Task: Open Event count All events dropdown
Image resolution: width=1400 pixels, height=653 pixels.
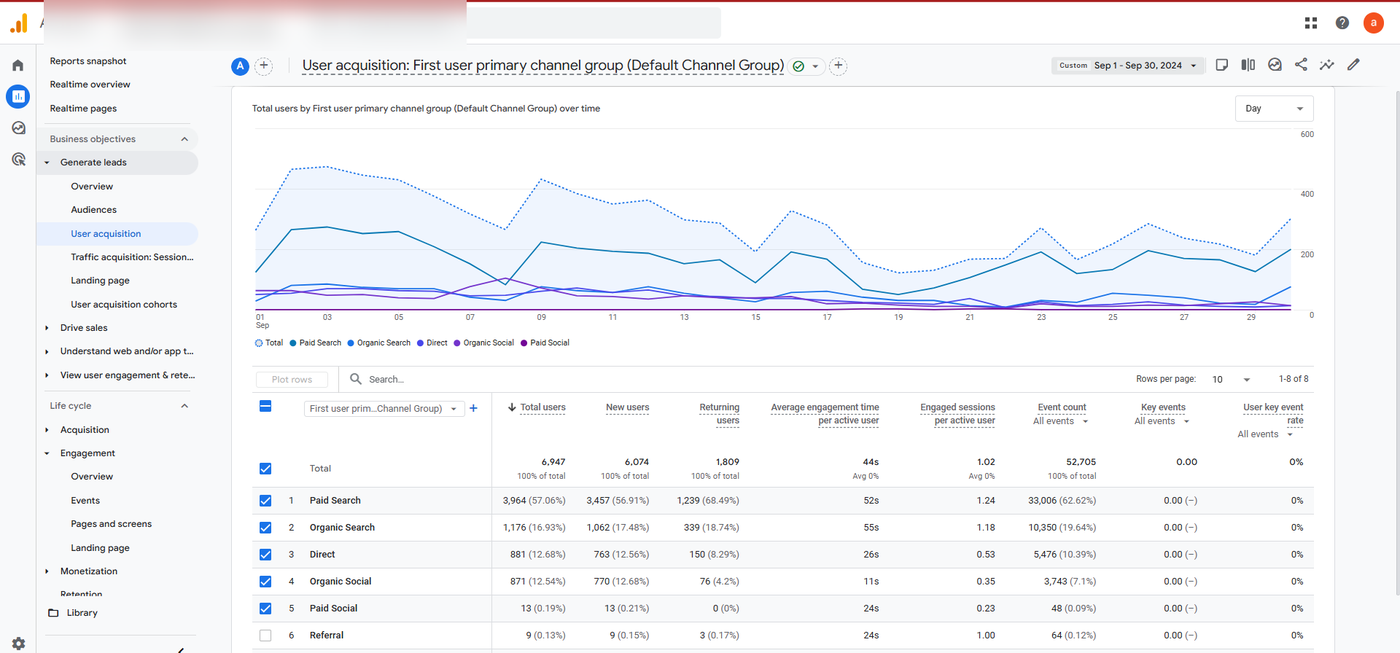Action: (1061, 421)
